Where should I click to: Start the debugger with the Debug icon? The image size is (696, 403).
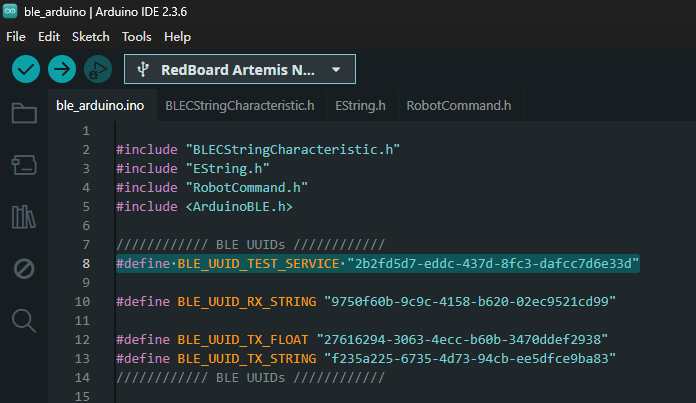click(x=98, y=69)
